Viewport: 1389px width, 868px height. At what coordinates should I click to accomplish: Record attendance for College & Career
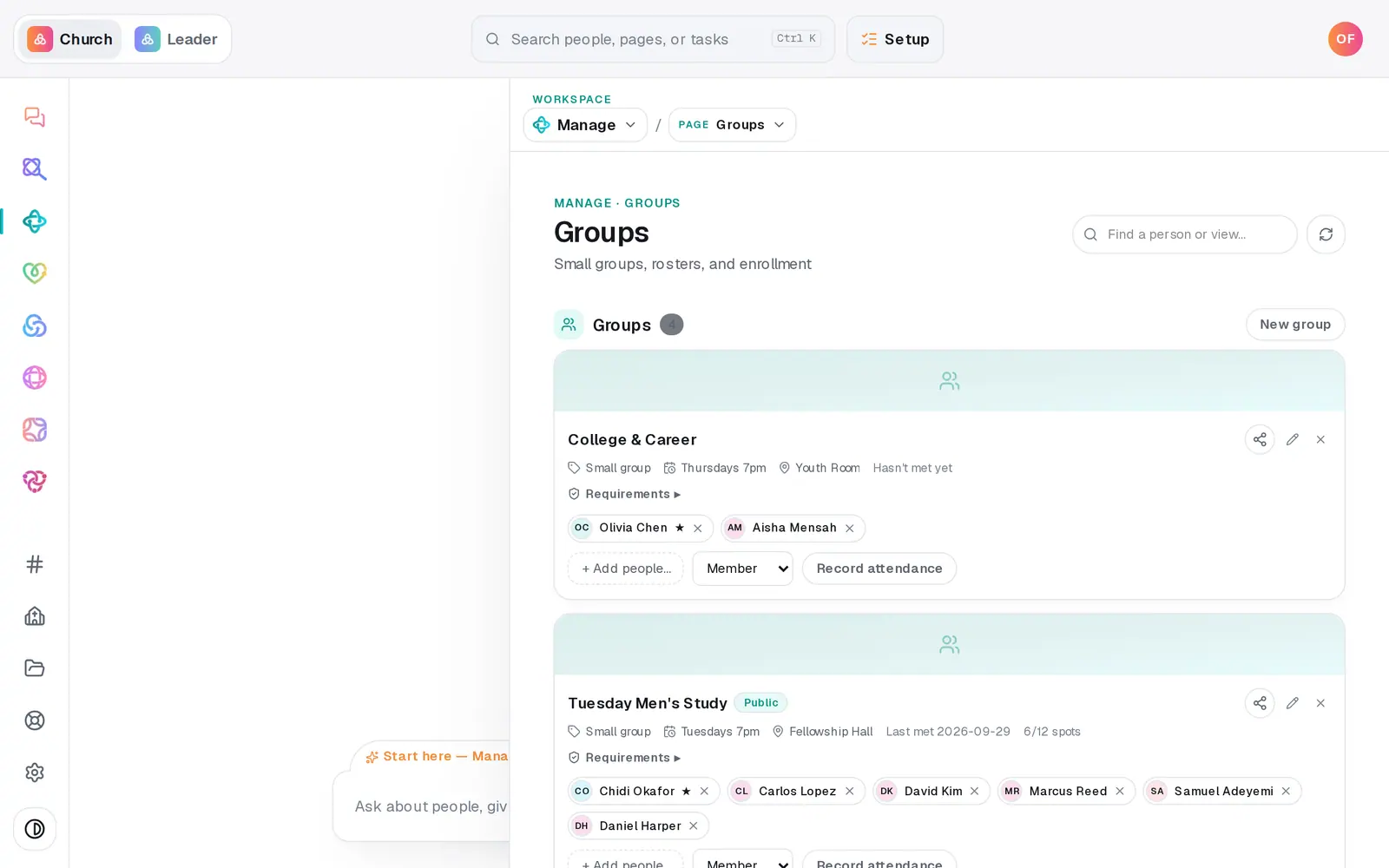(x=879, y=569)
